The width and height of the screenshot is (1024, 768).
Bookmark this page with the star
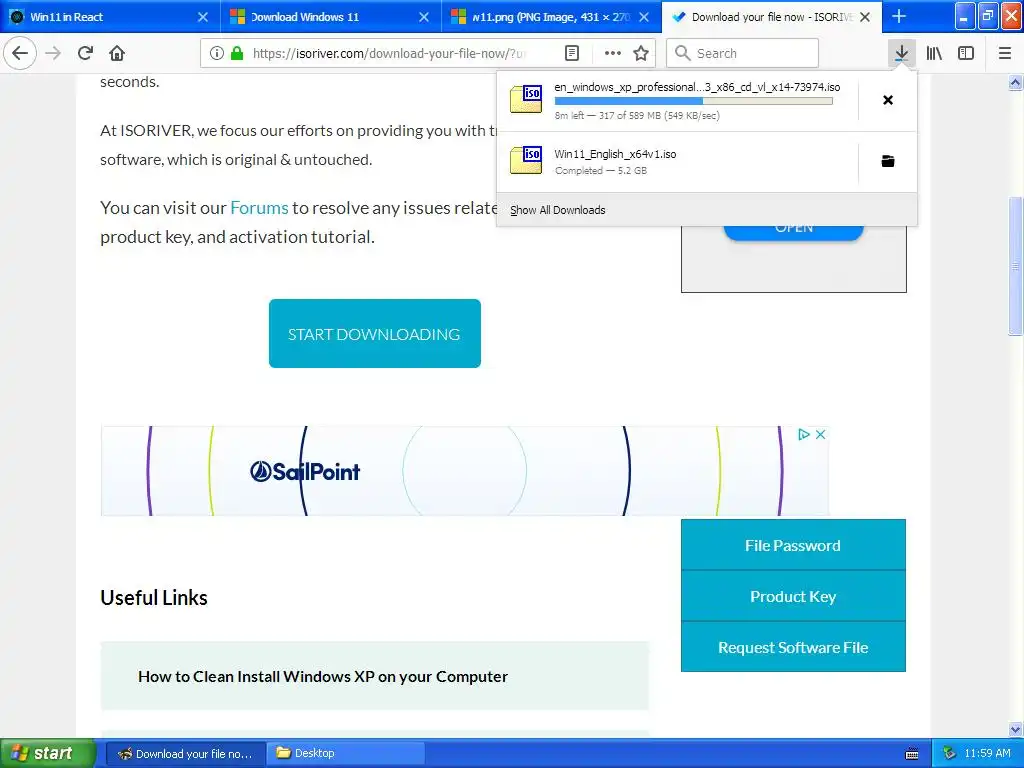pyautogui.click(x=641, y=53)
